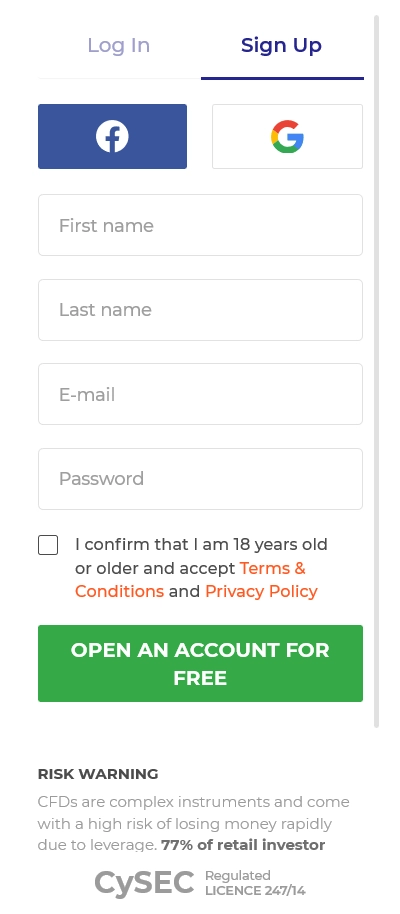Open the Privacy Policy link

[x=261, y=591]
